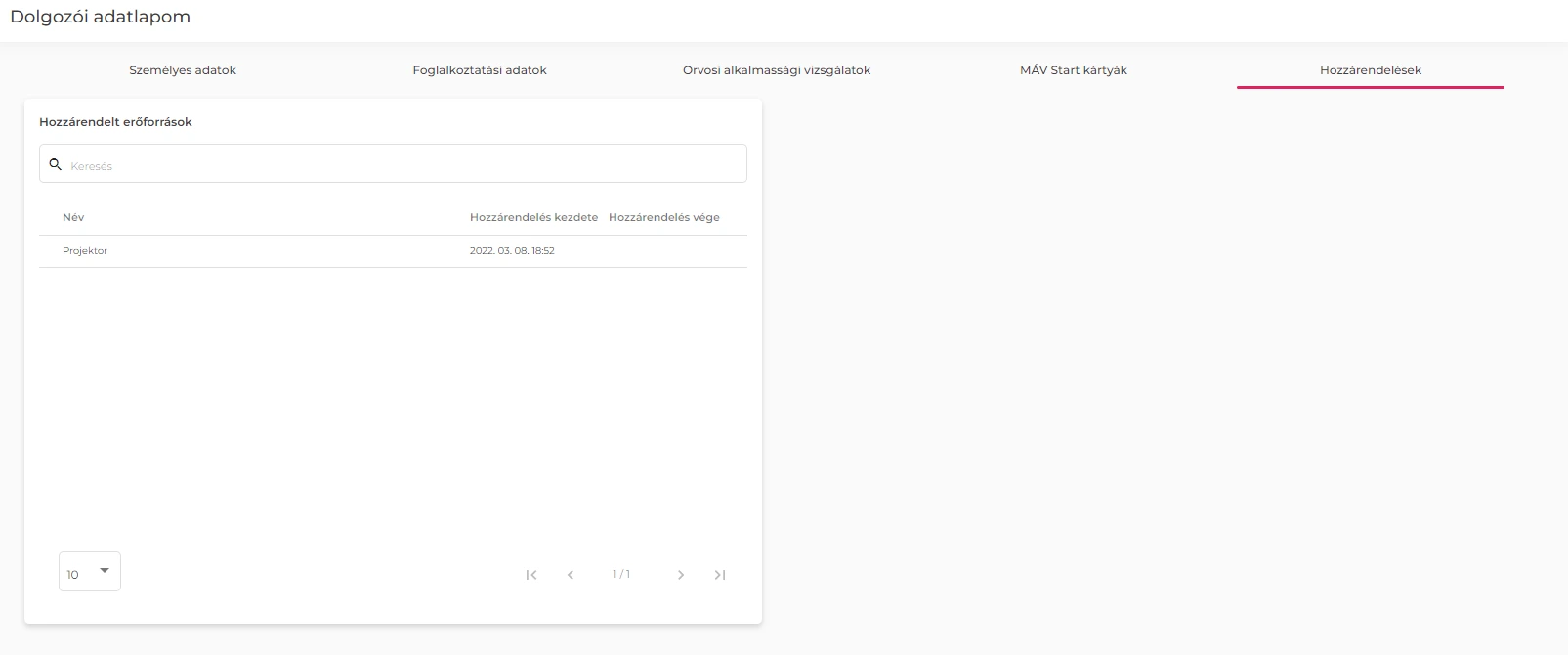Click the Dolgozói adatlapom page title

pyautogui.click(x=100, y=17)
